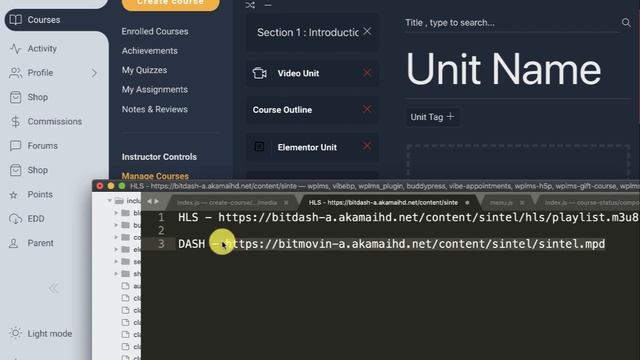Click the Profile people icon
The width and height of the screenshot is (640, 360).
click(x=16, y=73)
